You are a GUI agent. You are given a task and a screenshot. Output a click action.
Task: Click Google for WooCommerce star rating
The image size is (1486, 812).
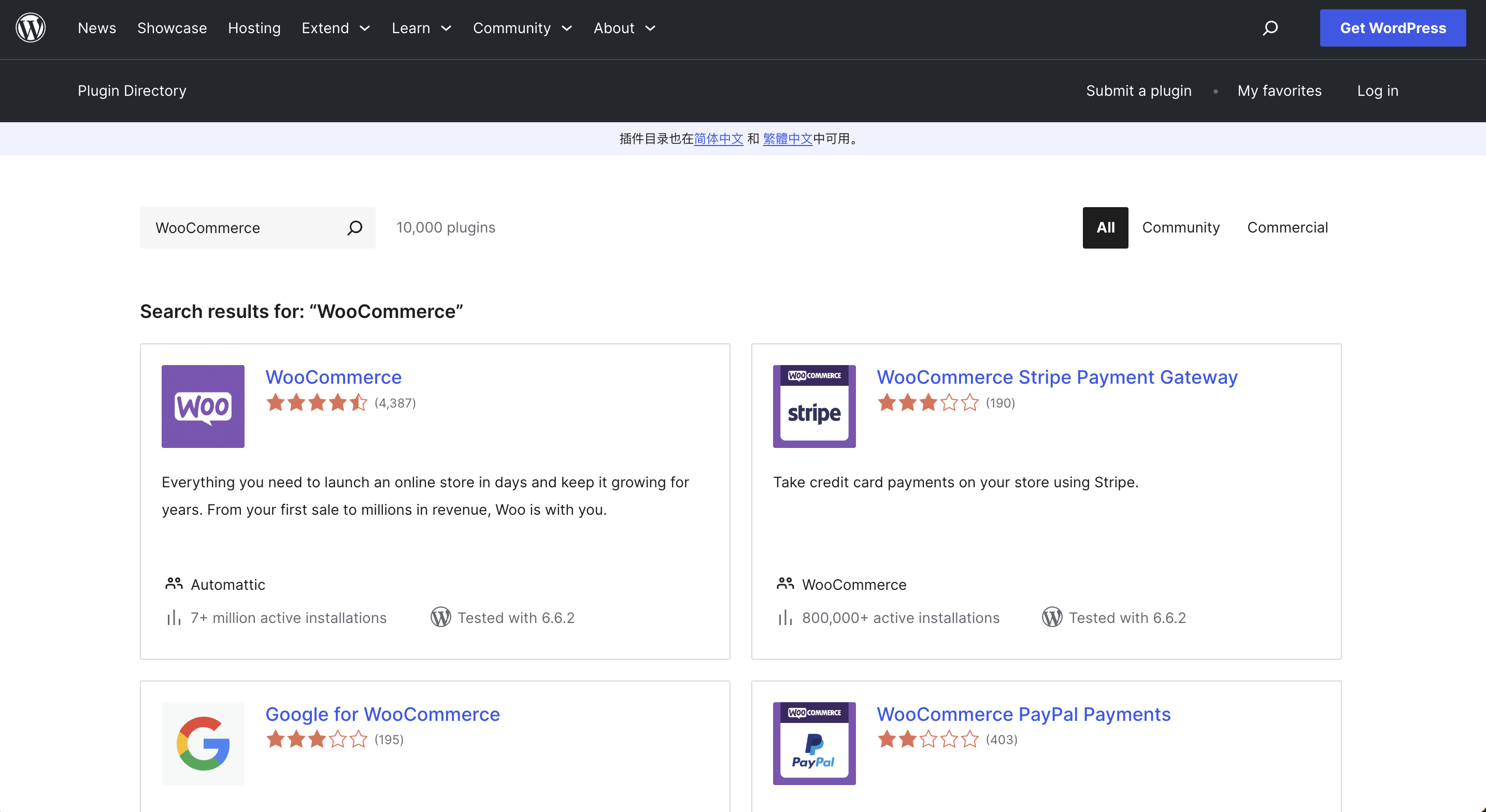click(317, 740)
